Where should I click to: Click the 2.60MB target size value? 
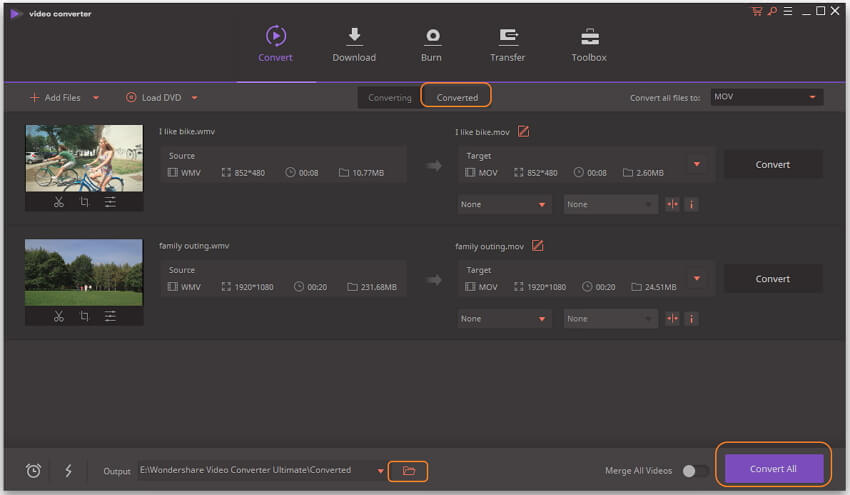649,173
